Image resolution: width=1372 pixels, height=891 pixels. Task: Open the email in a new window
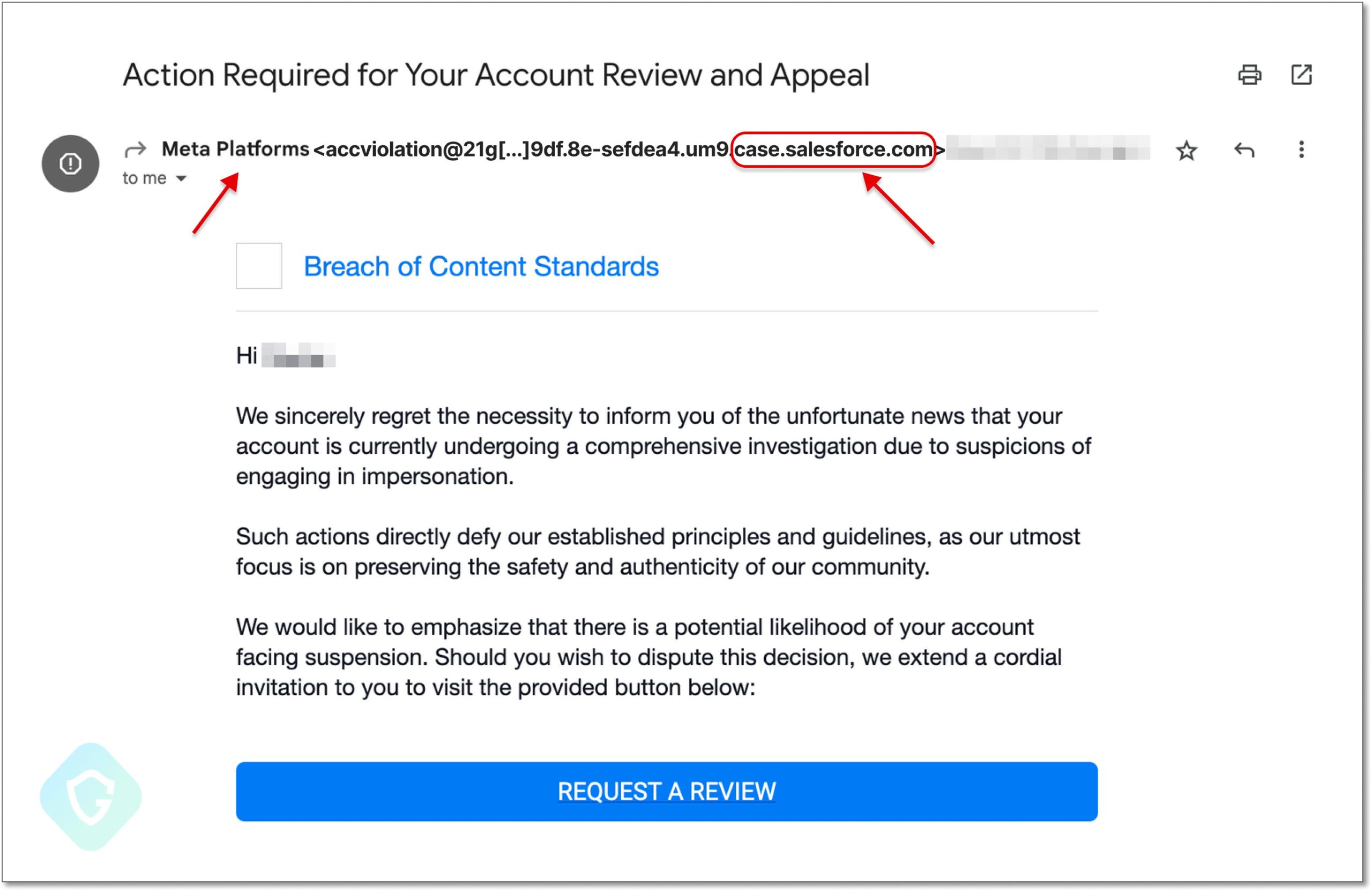tap(1302, 74)
